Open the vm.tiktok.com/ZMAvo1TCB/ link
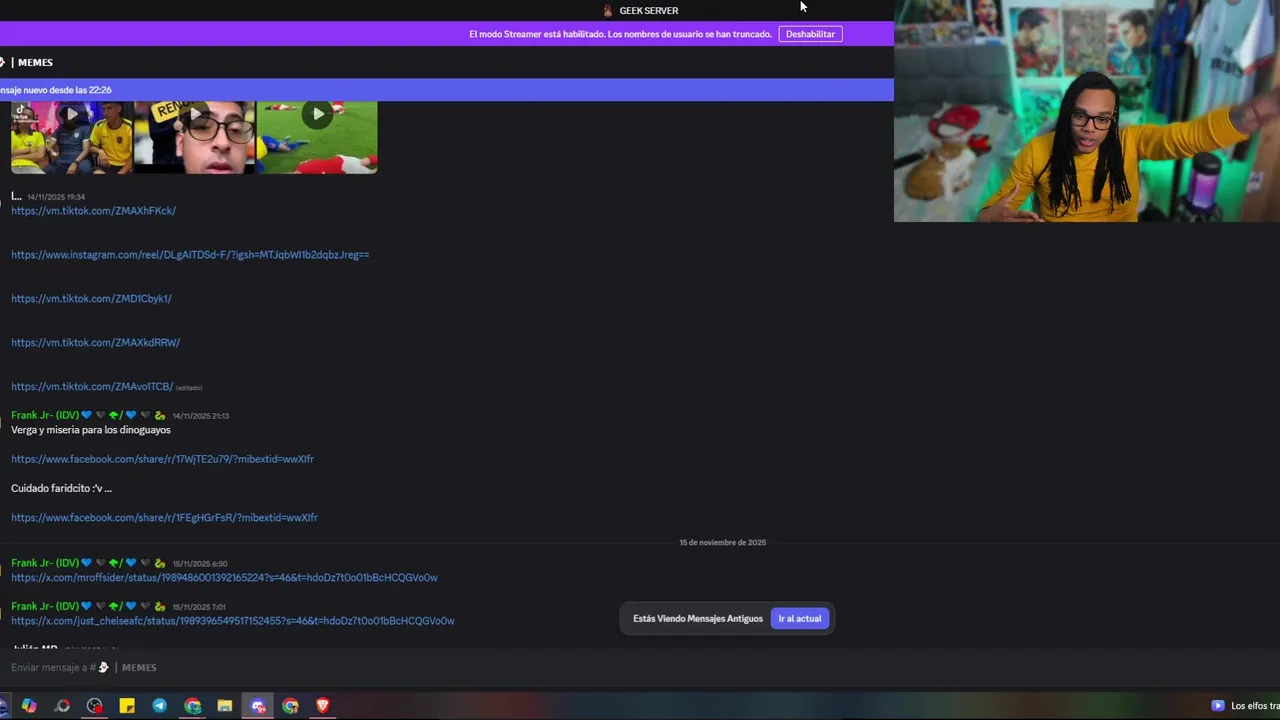The width and height of the screenshot is (1280, 720). [92, 387]
